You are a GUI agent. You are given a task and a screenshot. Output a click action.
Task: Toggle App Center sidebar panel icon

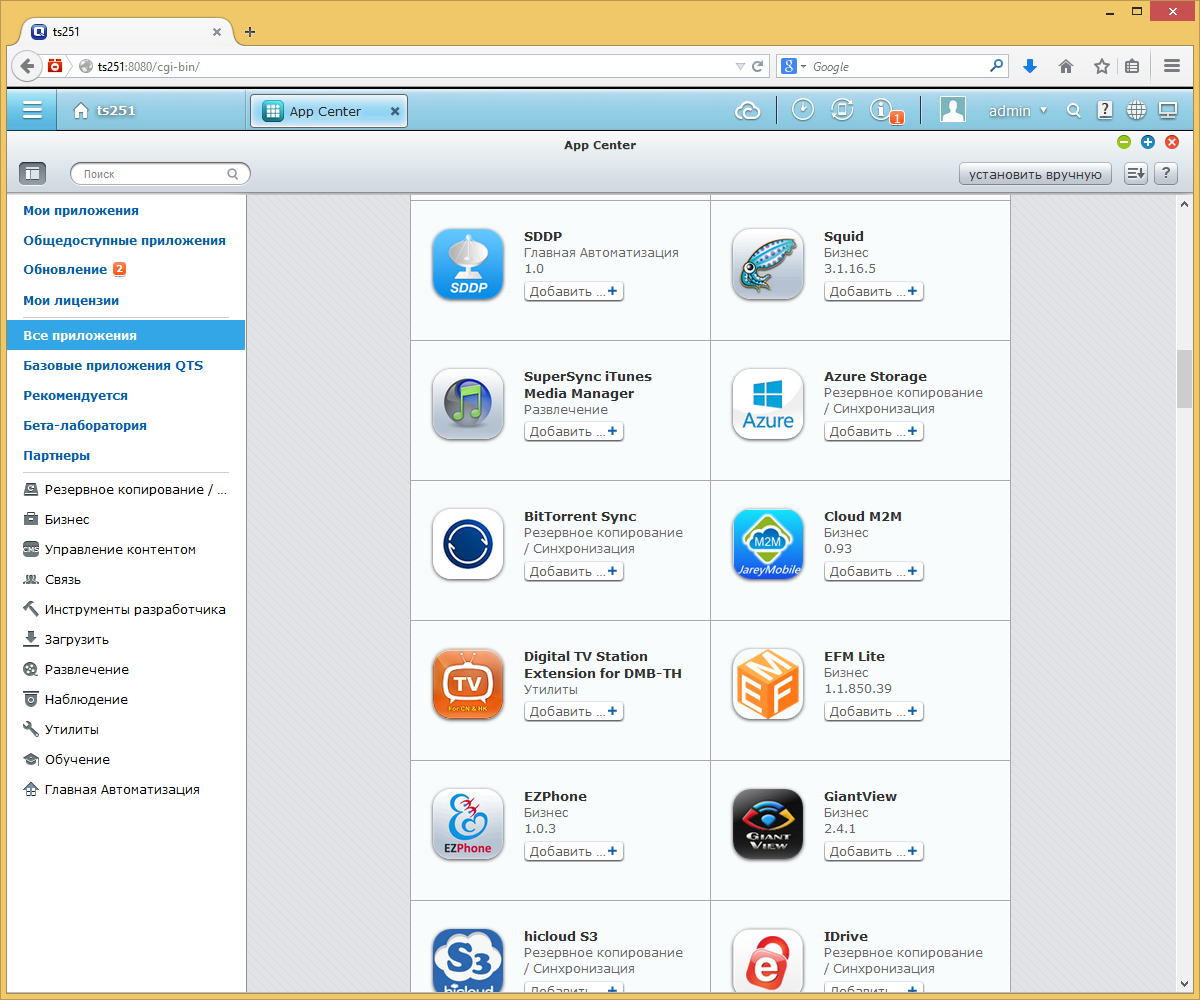tap(32, 173)
